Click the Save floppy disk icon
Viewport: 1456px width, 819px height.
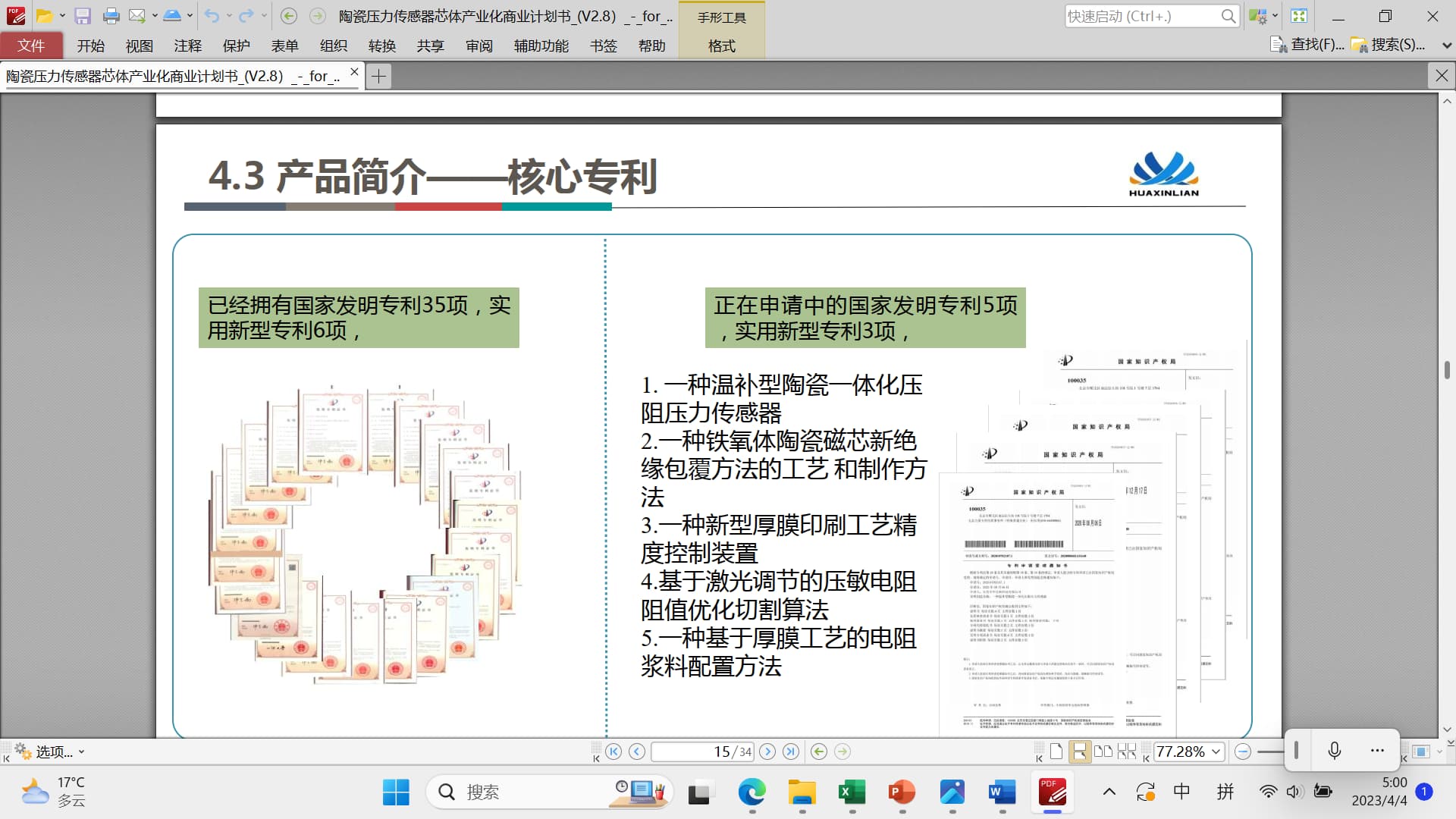pos(83,16)
